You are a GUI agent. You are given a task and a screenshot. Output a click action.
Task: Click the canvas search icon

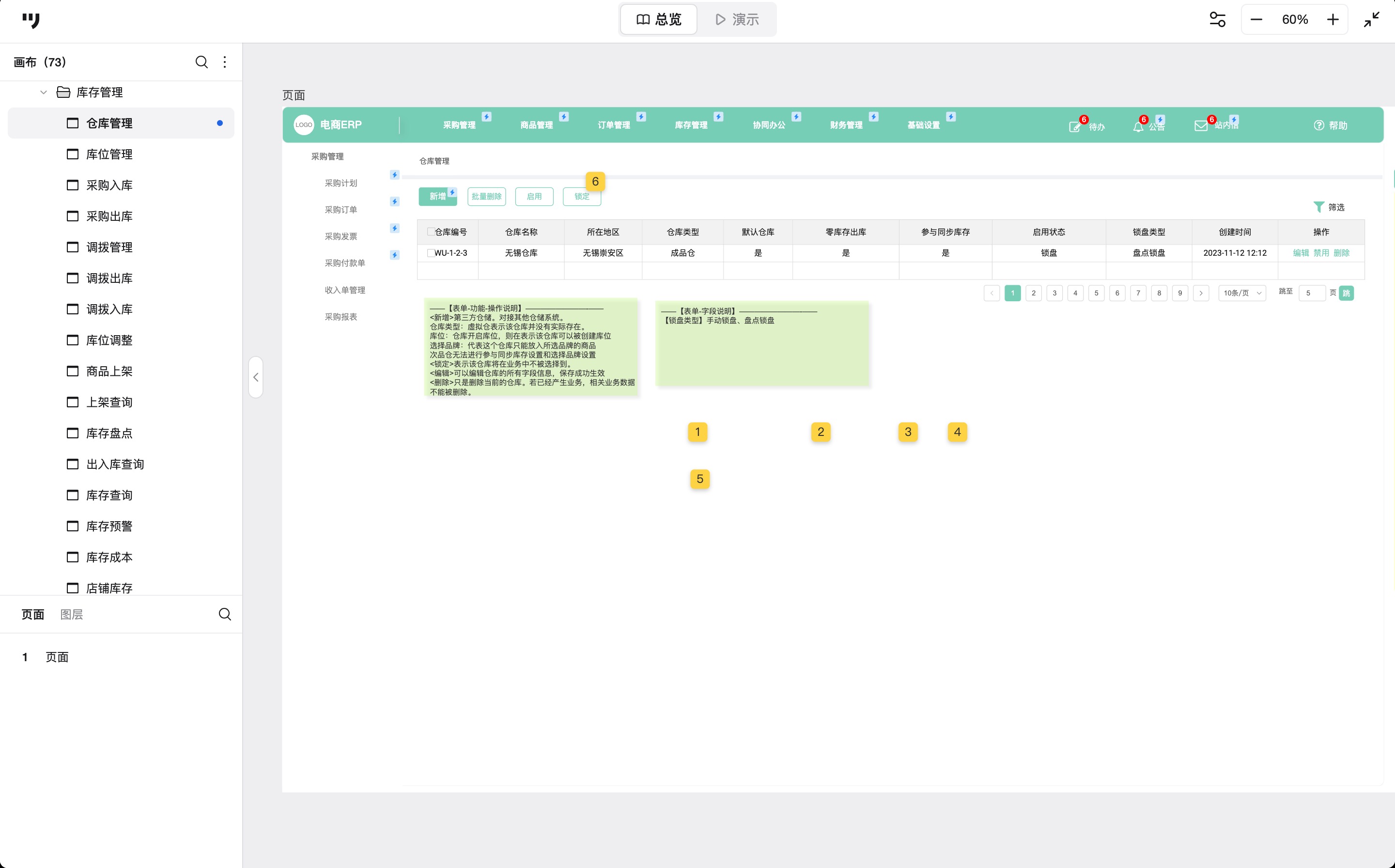[201, 62]
